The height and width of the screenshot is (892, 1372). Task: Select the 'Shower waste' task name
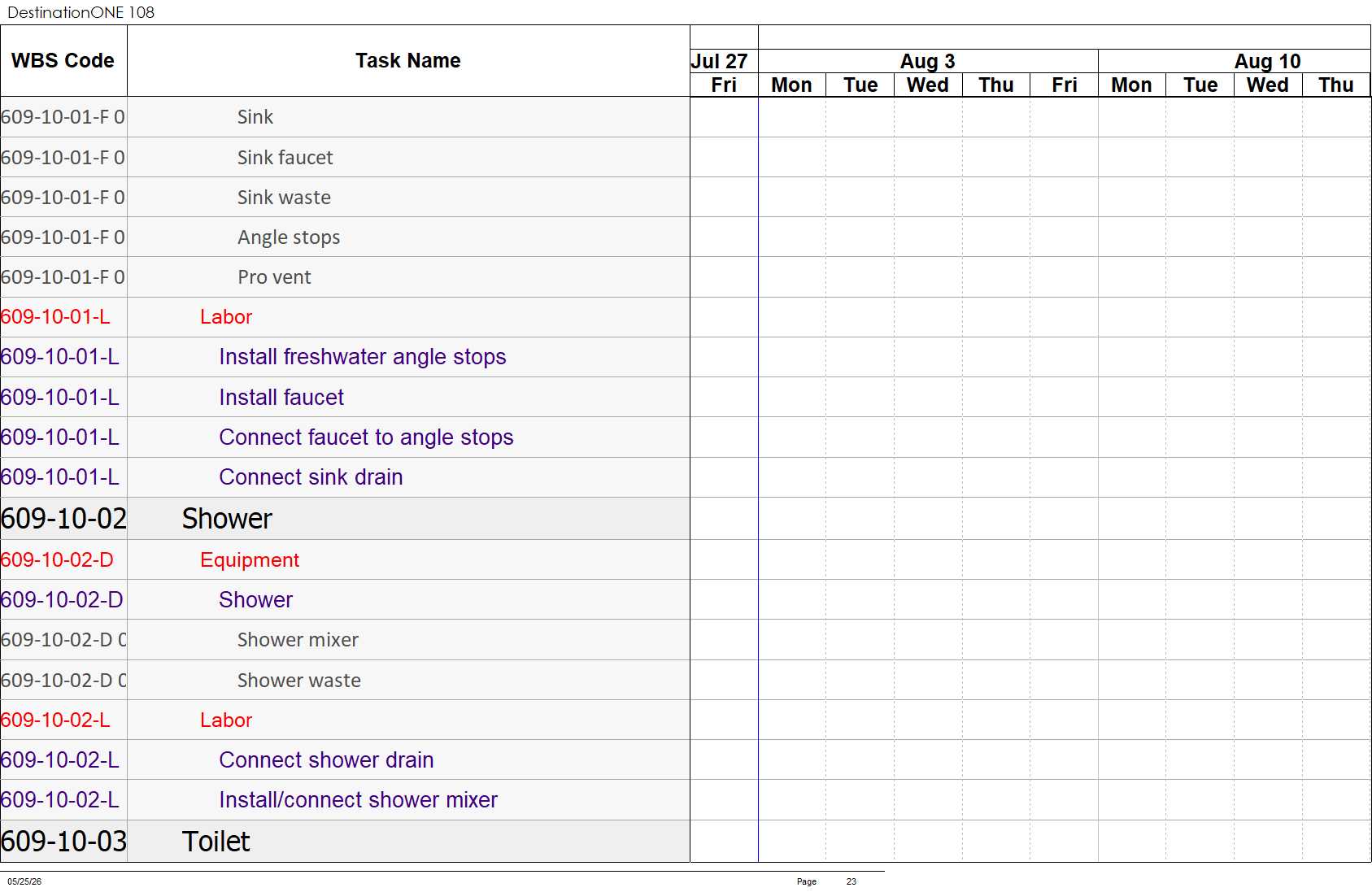tap(298, 681)
